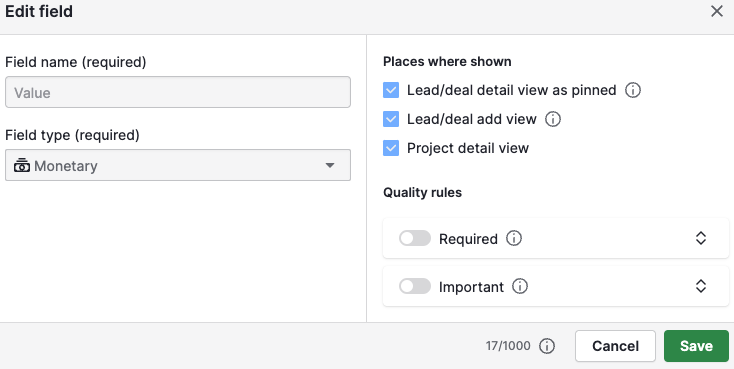Image resolution: width=734 pixels, height=369 pixels.
Task: Click info icon beside Lead/deal detail view pinned
Action: tap(633, 90)
